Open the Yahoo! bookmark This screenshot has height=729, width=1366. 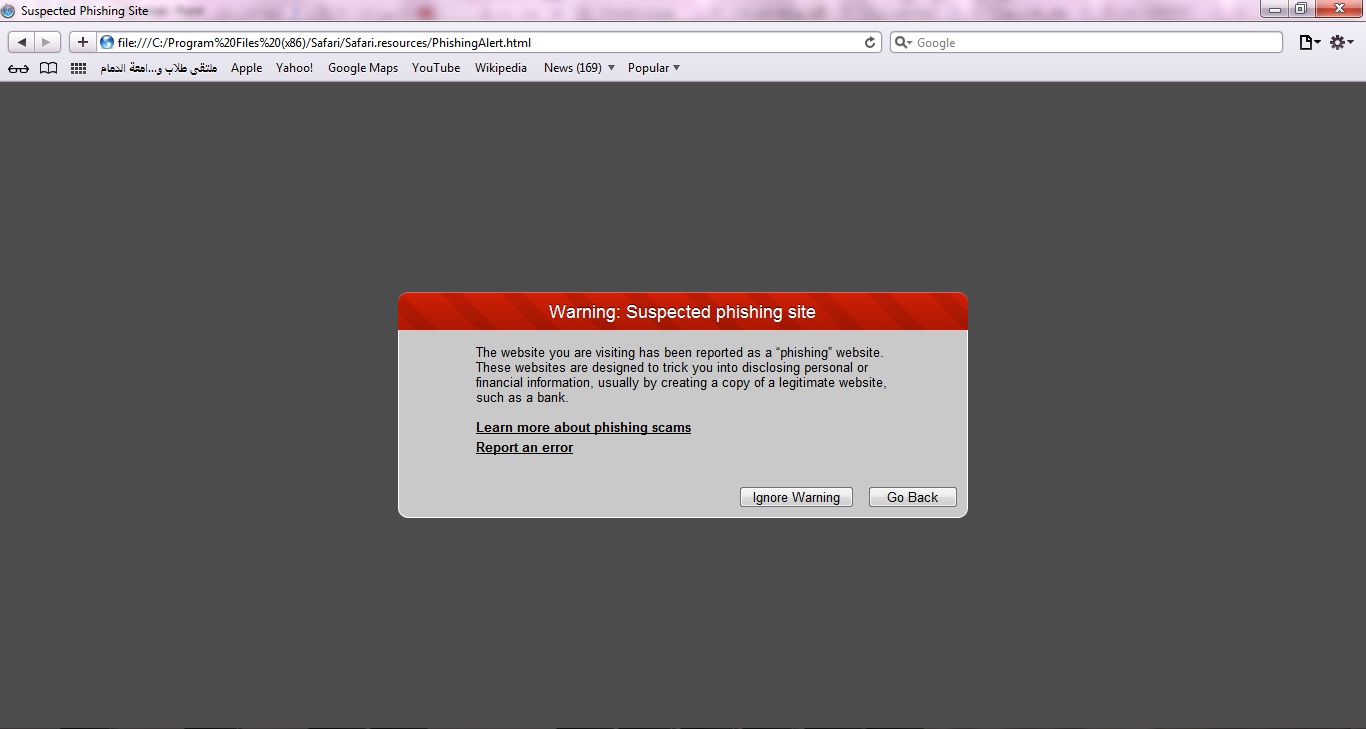pos(294,68)
